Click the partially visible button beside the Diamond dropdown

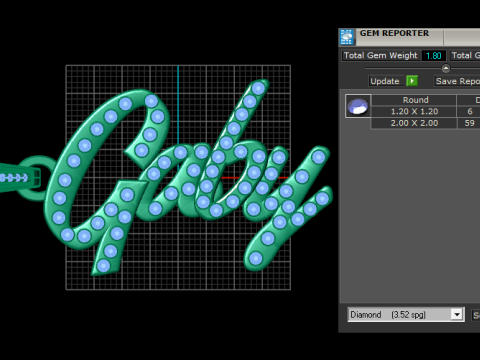(x=476, y=315)
